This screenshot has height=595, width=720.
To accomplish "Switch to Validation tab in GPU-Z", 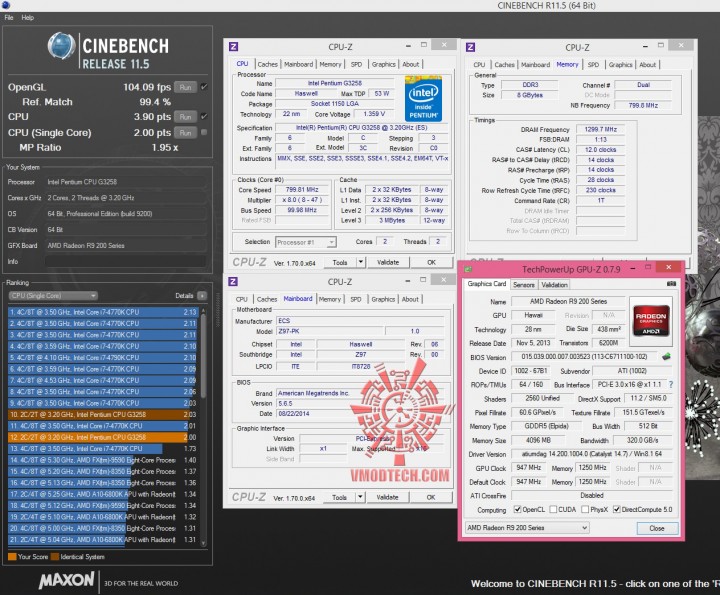I will pyautogui.click(x=554, y=285).
